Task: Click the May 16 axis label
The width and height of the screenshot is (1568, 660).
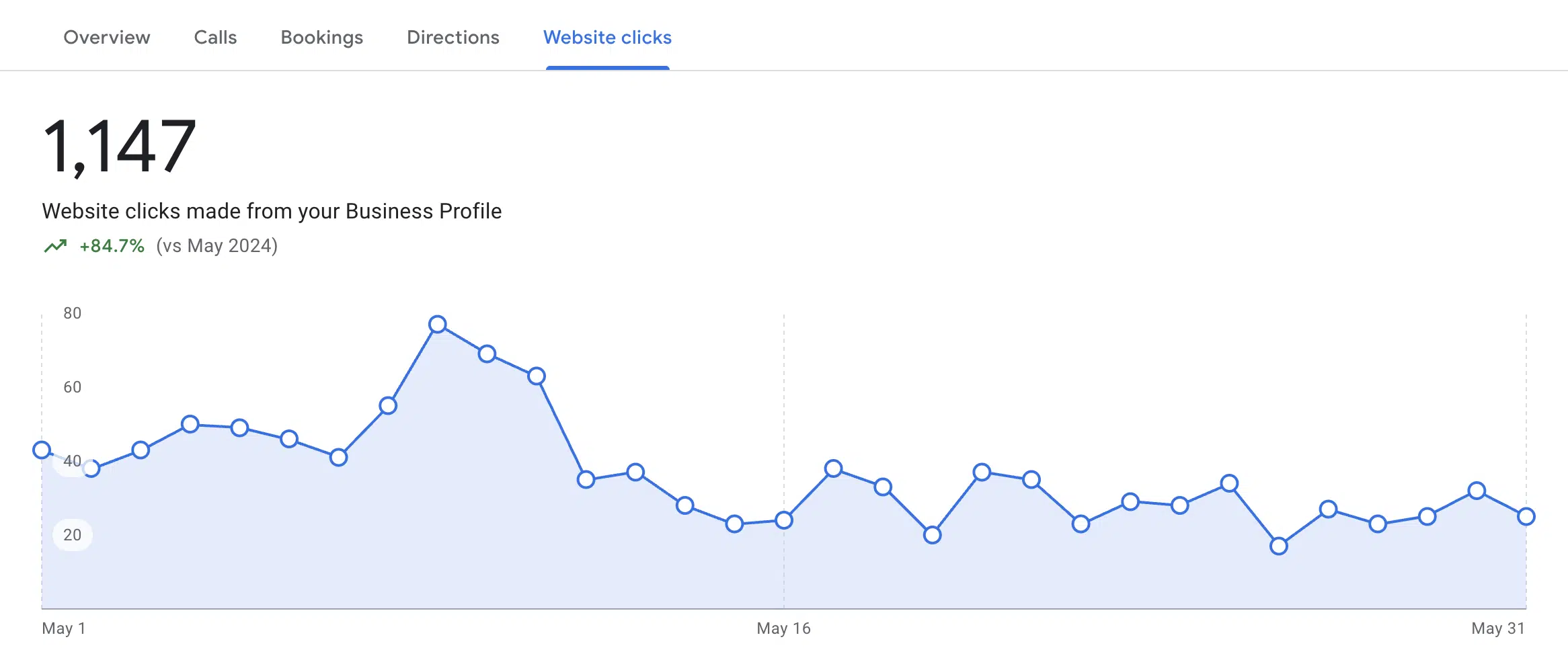Action: point(783,628)
